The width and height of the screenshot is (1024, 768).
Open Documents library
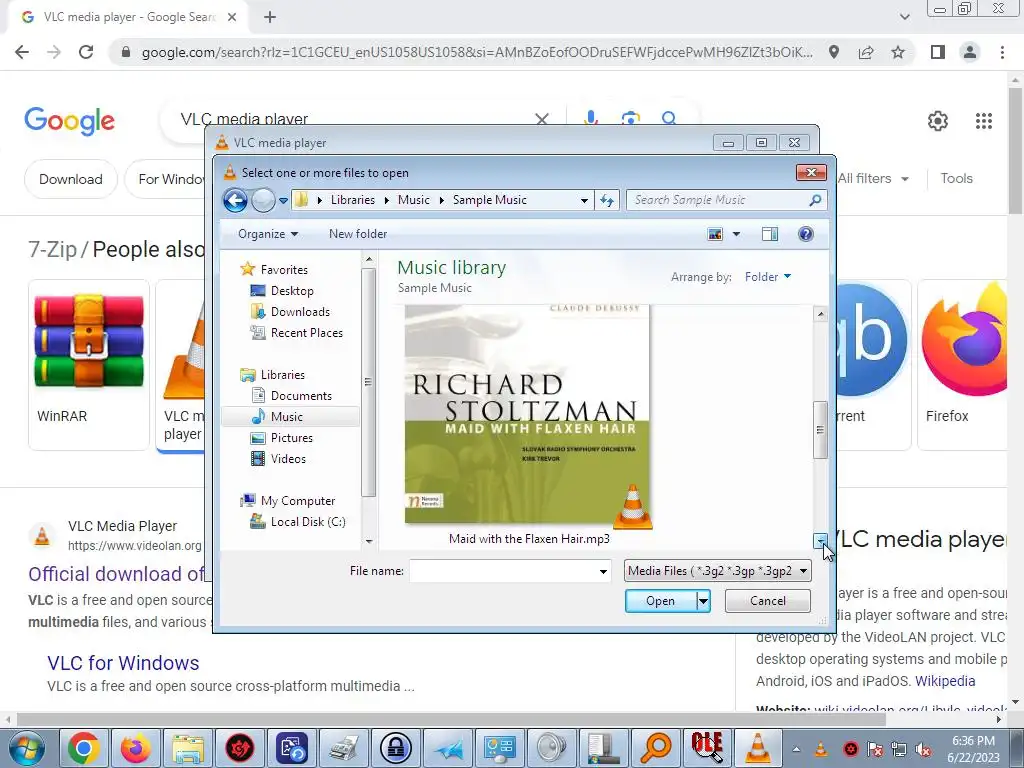pos(300,395)
